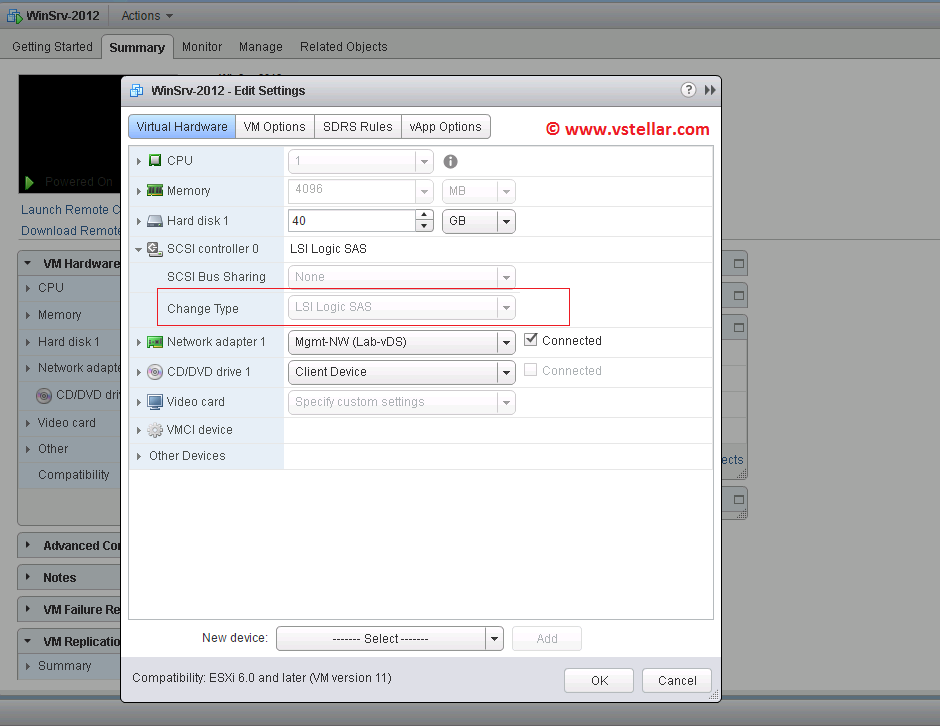The height and width of the screenshot is (726, 940).
Task: Open the SDRS Rules tab
Action: [x=357, y=127]
